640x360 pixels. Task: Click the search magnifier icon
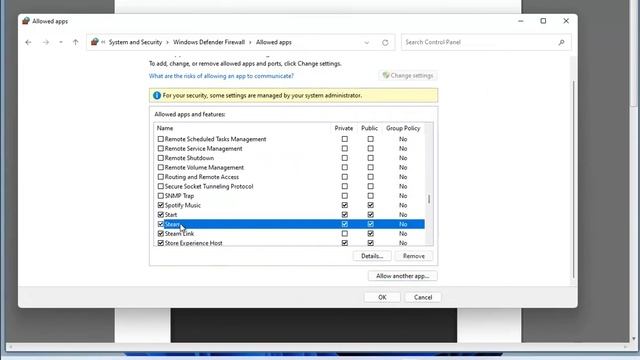(x=561, y=42)
